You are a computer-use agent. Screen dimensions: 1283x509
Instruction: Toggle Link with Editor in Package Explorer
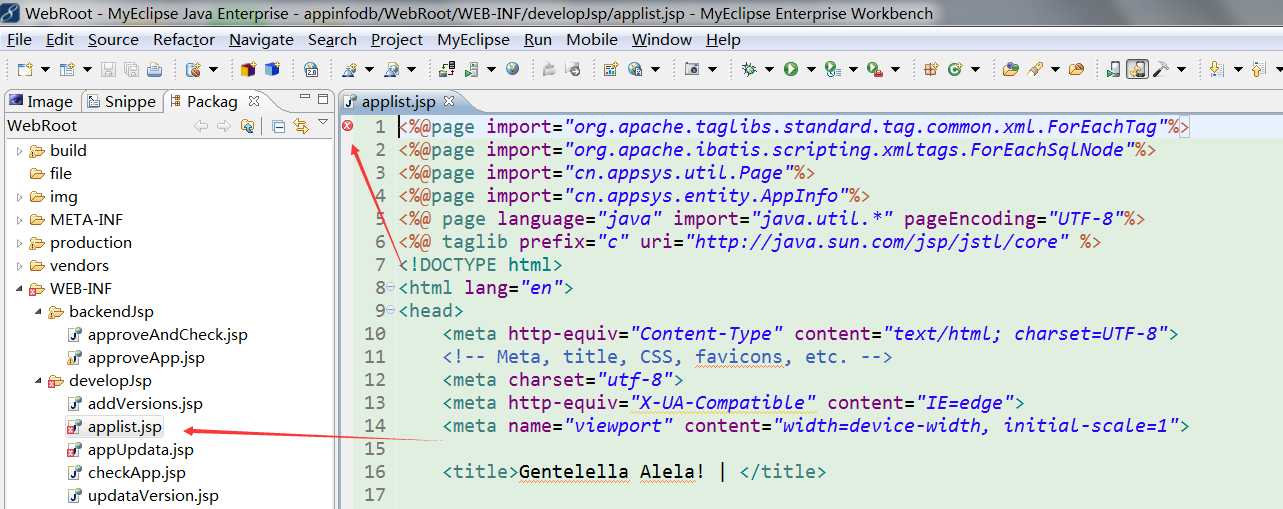[x=301, y=126]
